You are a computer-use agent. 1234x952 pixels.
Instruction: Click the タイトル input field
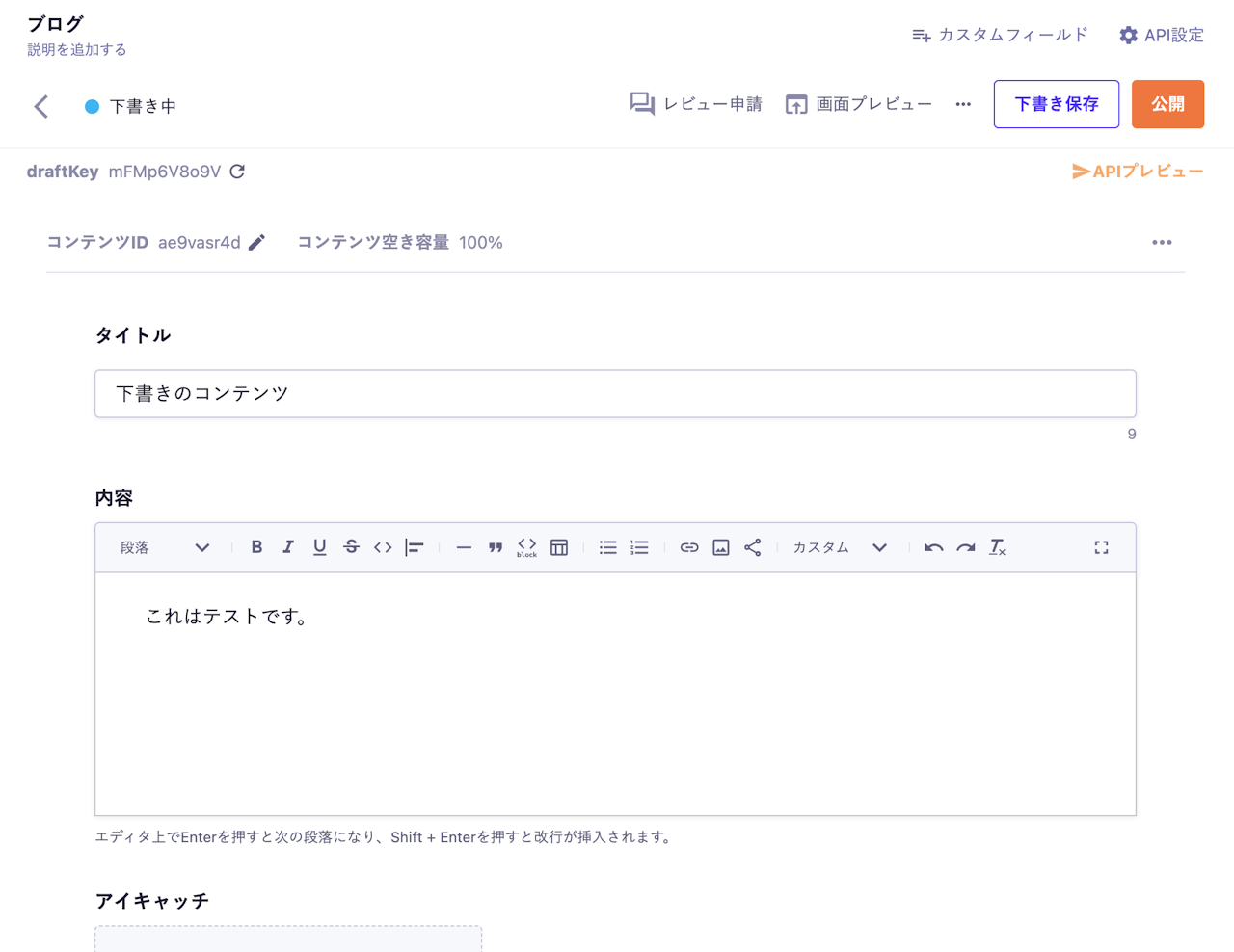pyautogui.click(x=615, y=393)
